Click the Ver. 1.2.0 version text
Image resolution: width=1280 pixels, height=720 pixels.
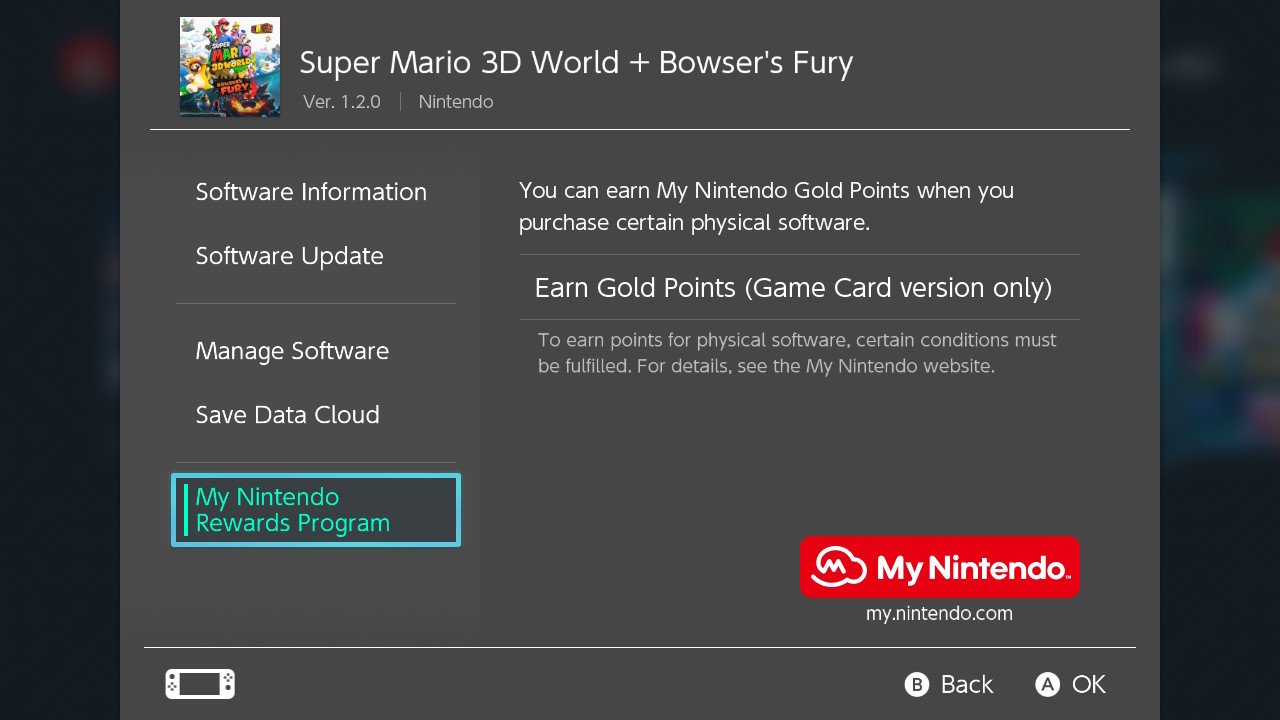point(342,102)
